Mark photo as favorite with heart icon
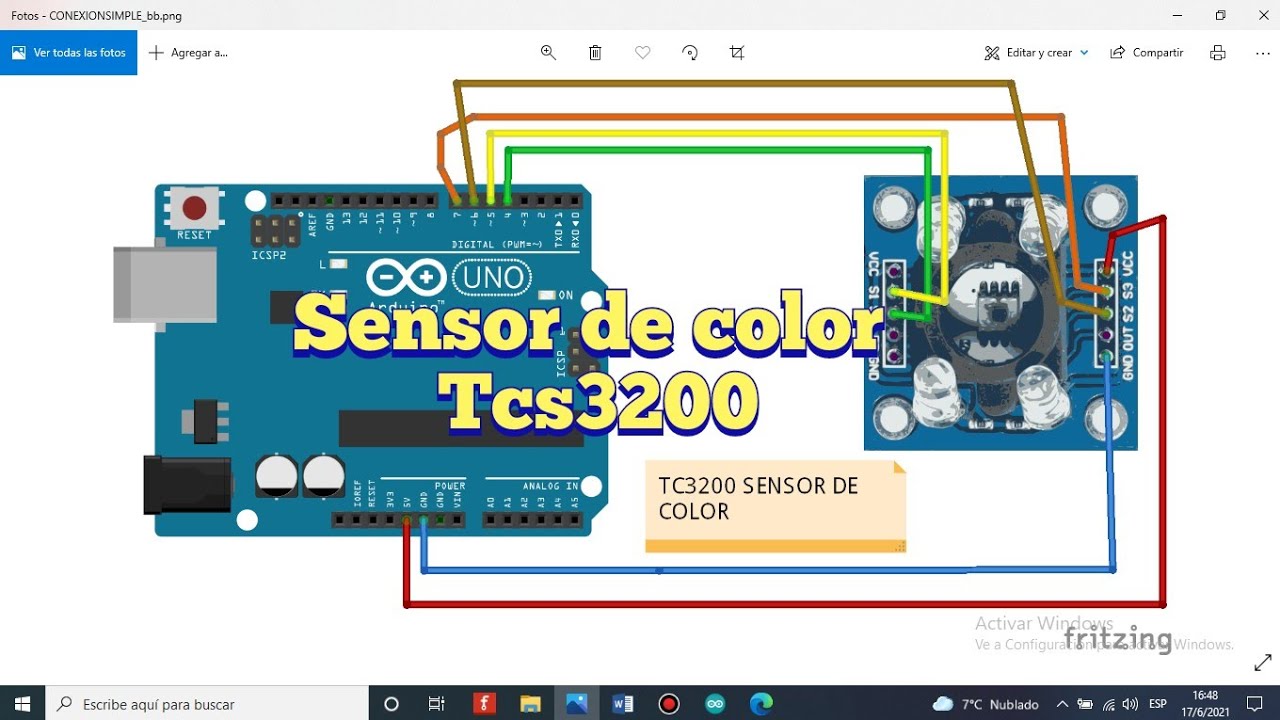The height and width of the screenshot is (720, 1280). click(x=643, y=53)
